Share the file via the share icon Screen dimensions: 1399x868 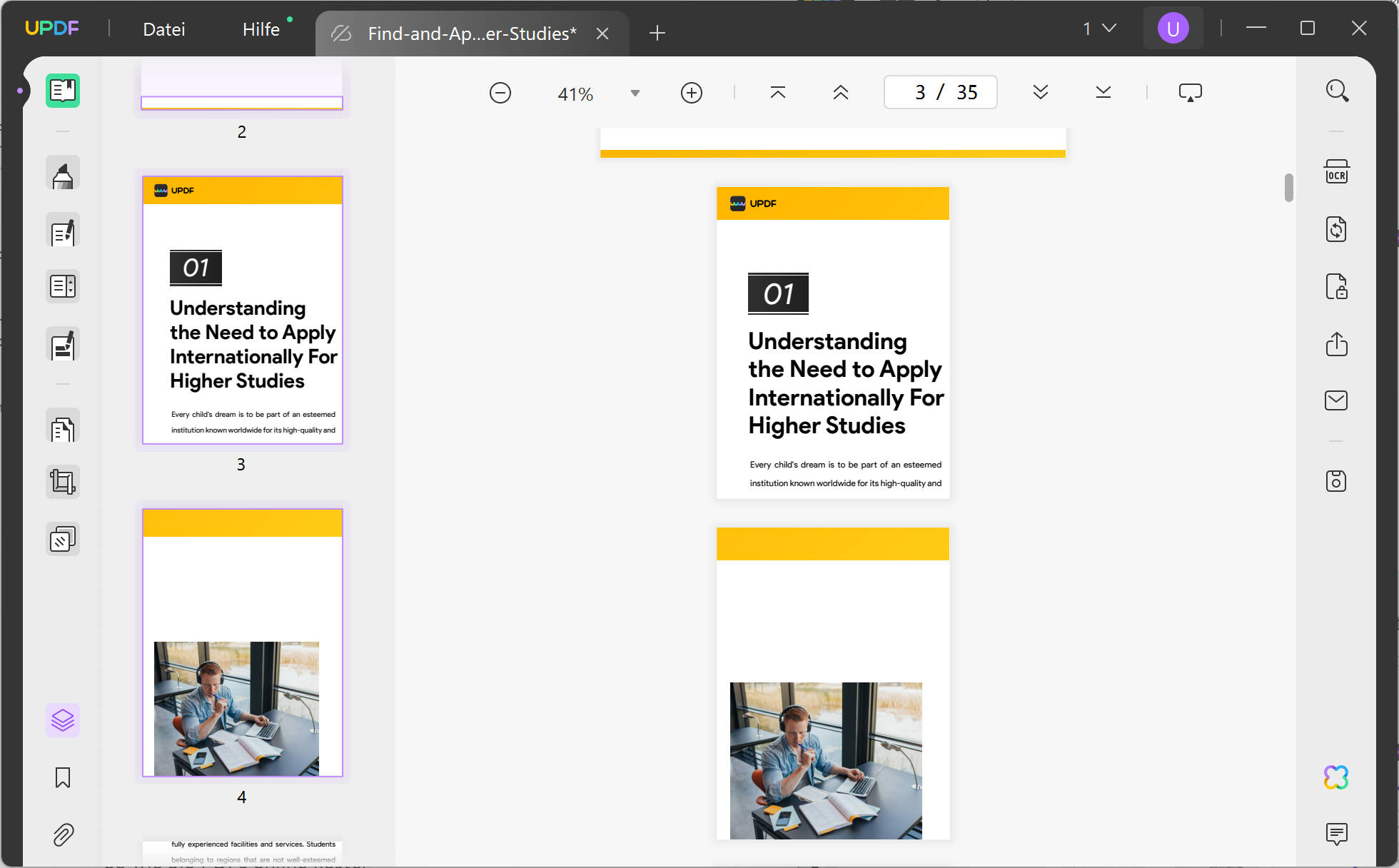pyautogui.click(x=1336, y=343)
